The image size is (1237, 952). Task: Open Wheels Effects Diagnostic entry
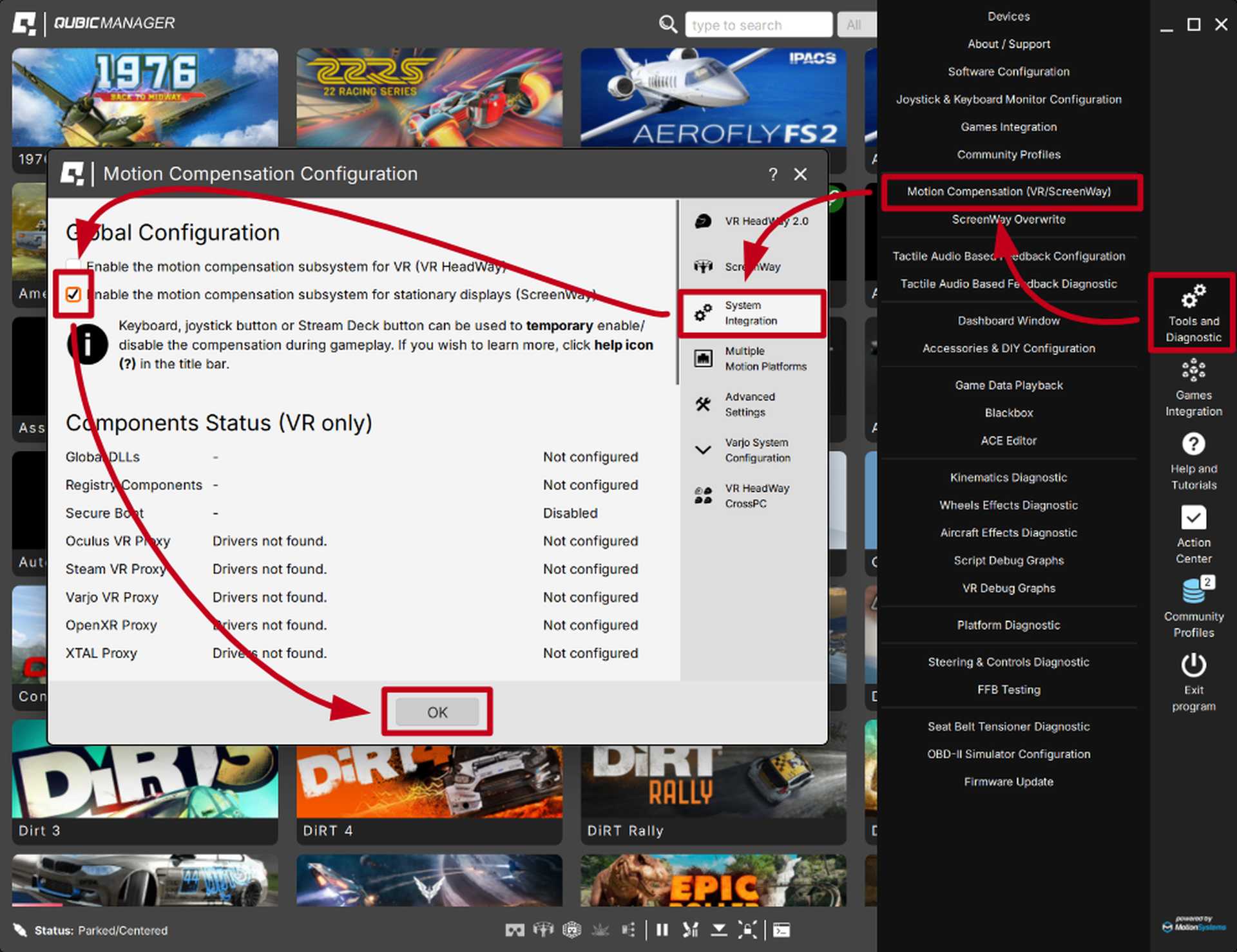pos(1008,506)
